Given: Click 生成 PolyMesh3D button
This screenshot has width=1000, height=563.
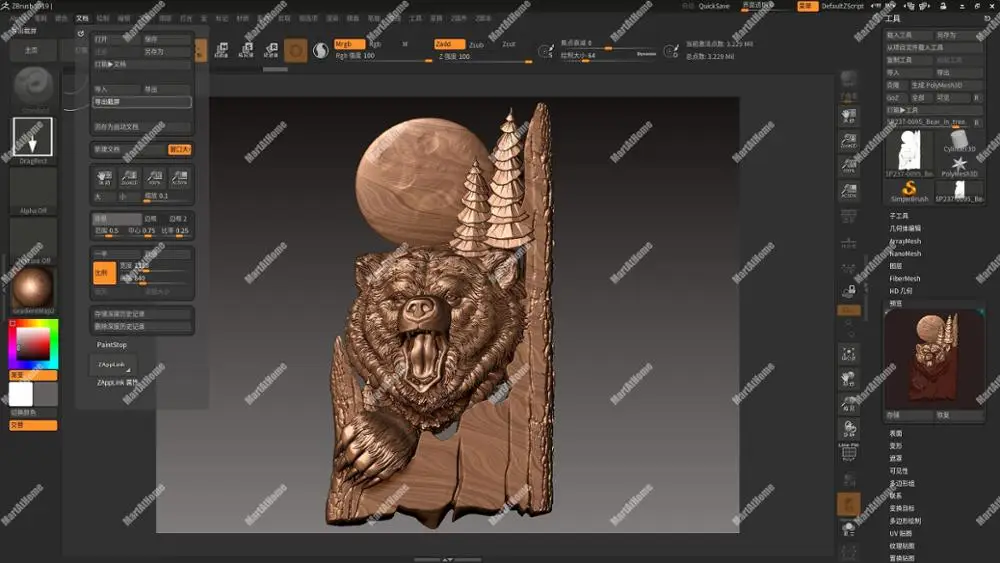Looking at the screenshot, I should point(946,85).
